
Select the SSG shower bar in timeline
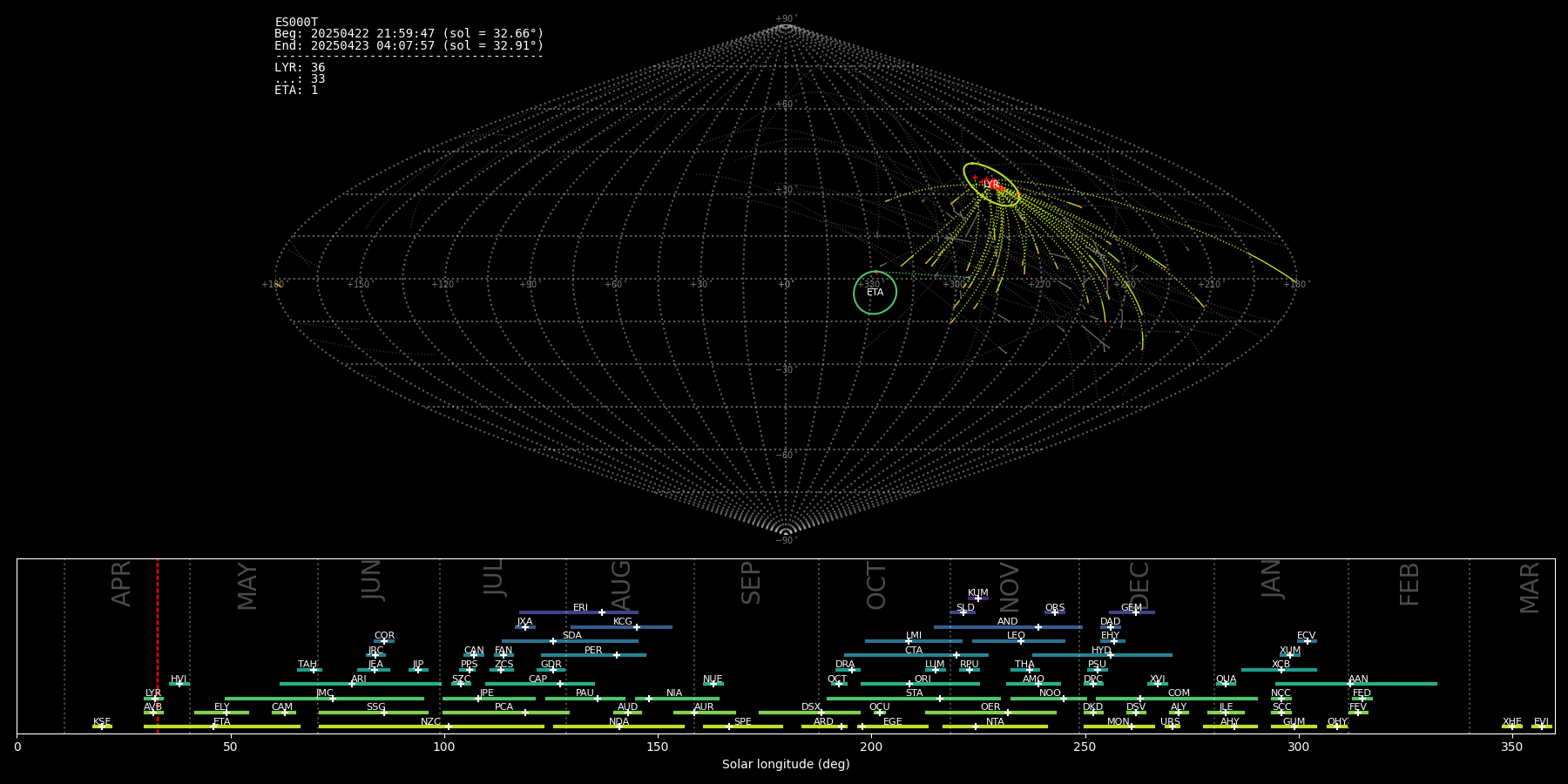pos(374,713)
